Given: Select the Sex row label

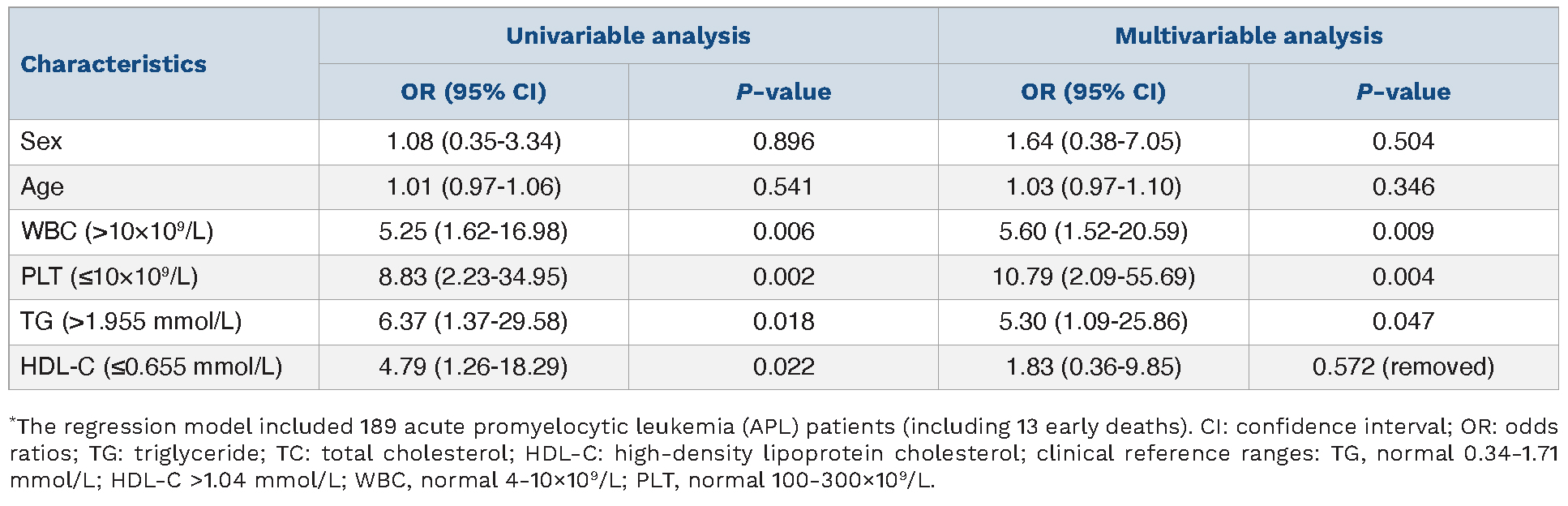Looking at the screenshot, I should click(41, 142).
